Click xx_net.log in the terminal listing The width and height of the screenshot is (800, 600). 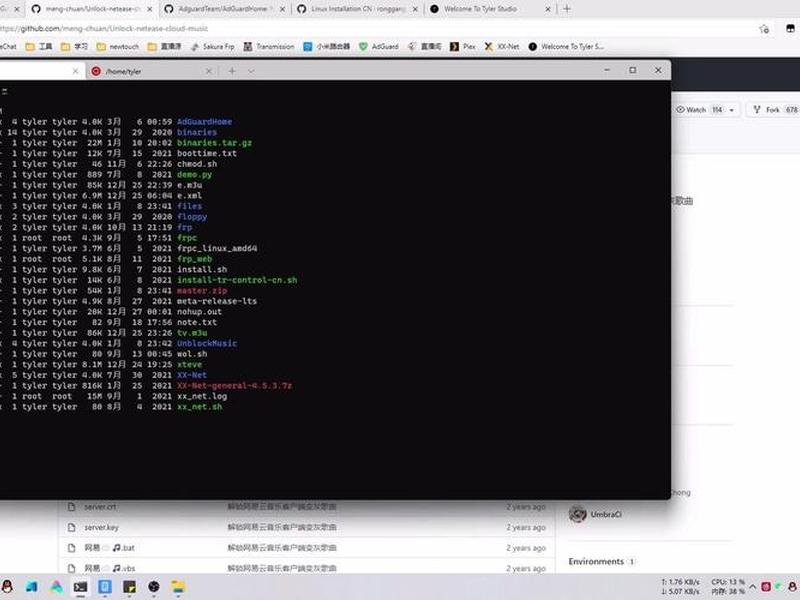pyautogui.click(x=202, y=396)
